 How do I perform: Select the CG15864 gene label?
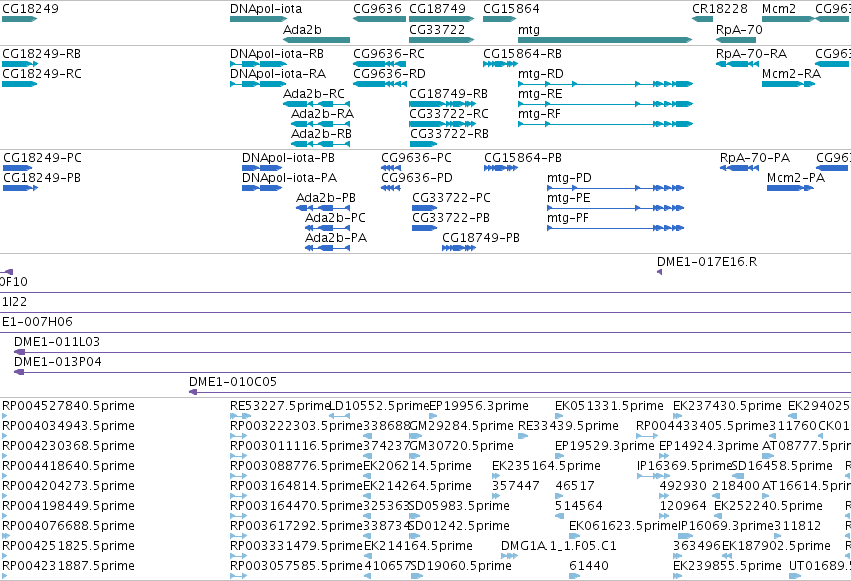coord(511,9)
